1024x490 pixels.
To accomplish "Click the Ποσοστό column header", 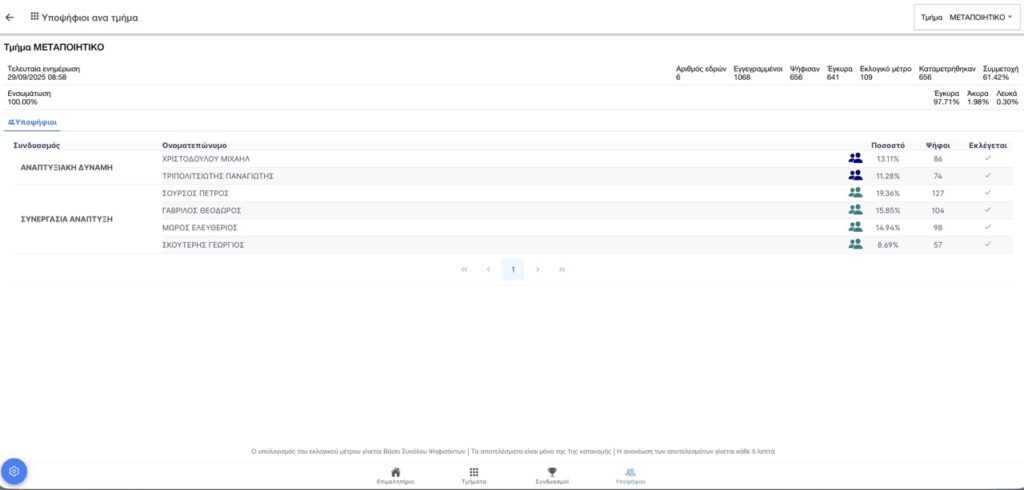I will point(888,145).
